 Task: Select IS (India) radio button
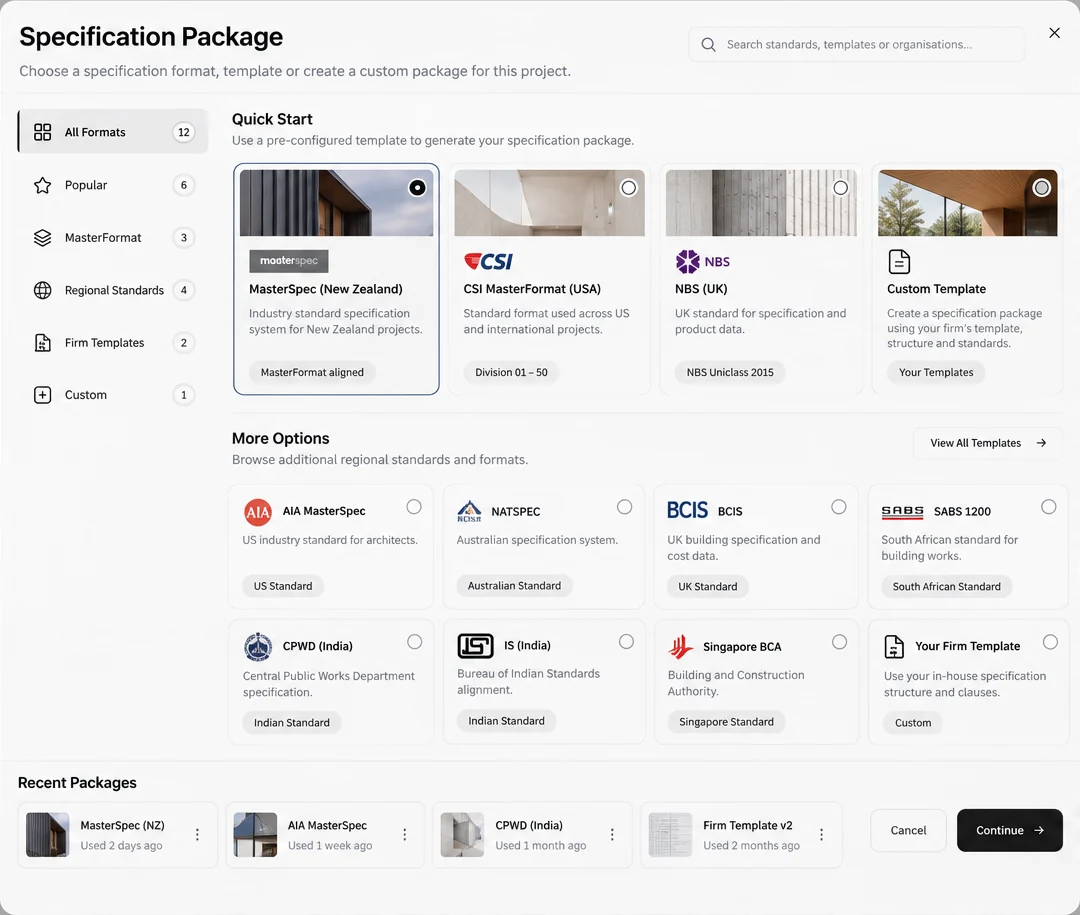click(626, 642)
